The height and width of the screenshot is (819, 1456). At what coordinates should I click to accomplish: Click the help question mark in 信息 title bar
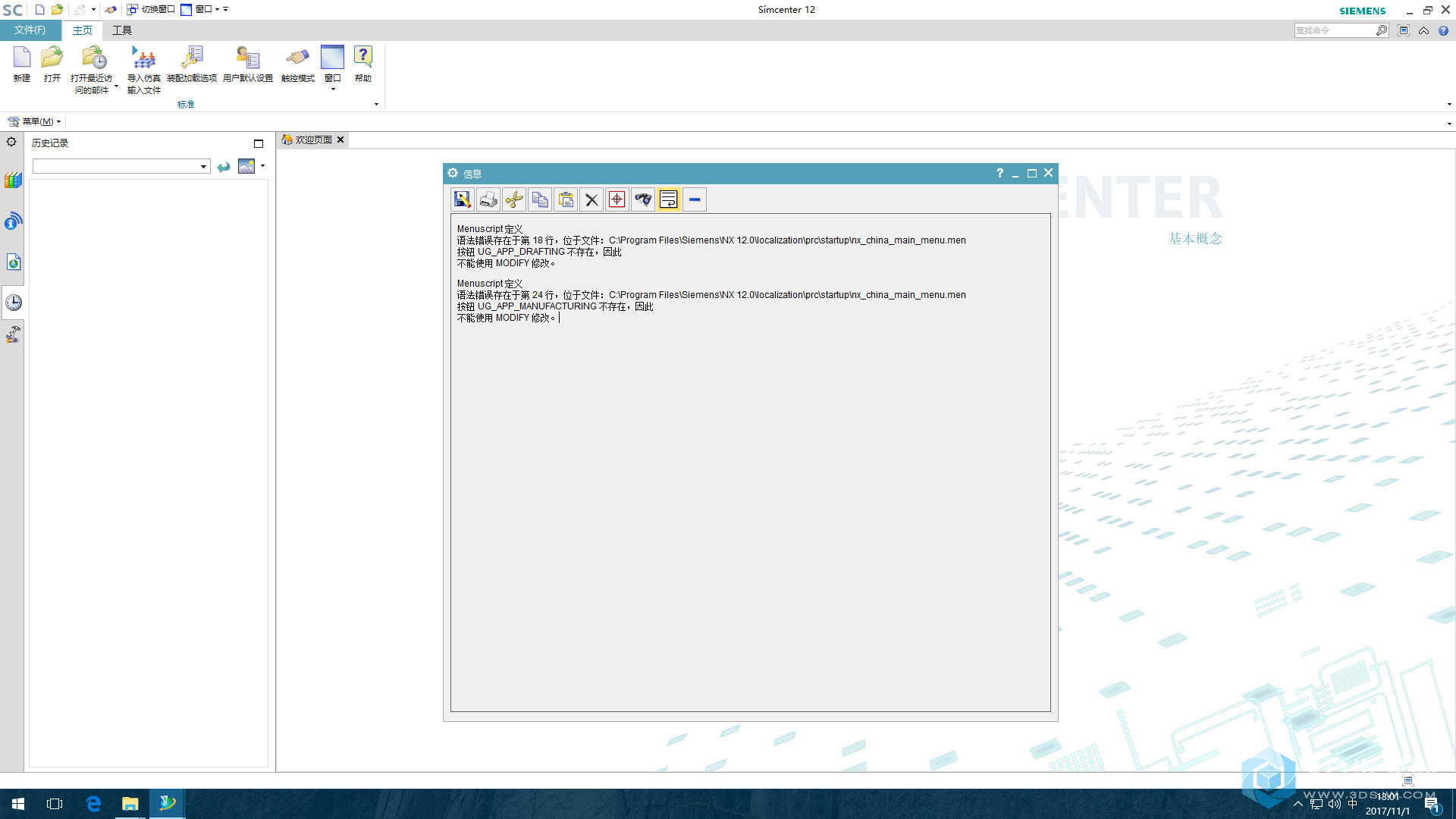click(999, 173)
